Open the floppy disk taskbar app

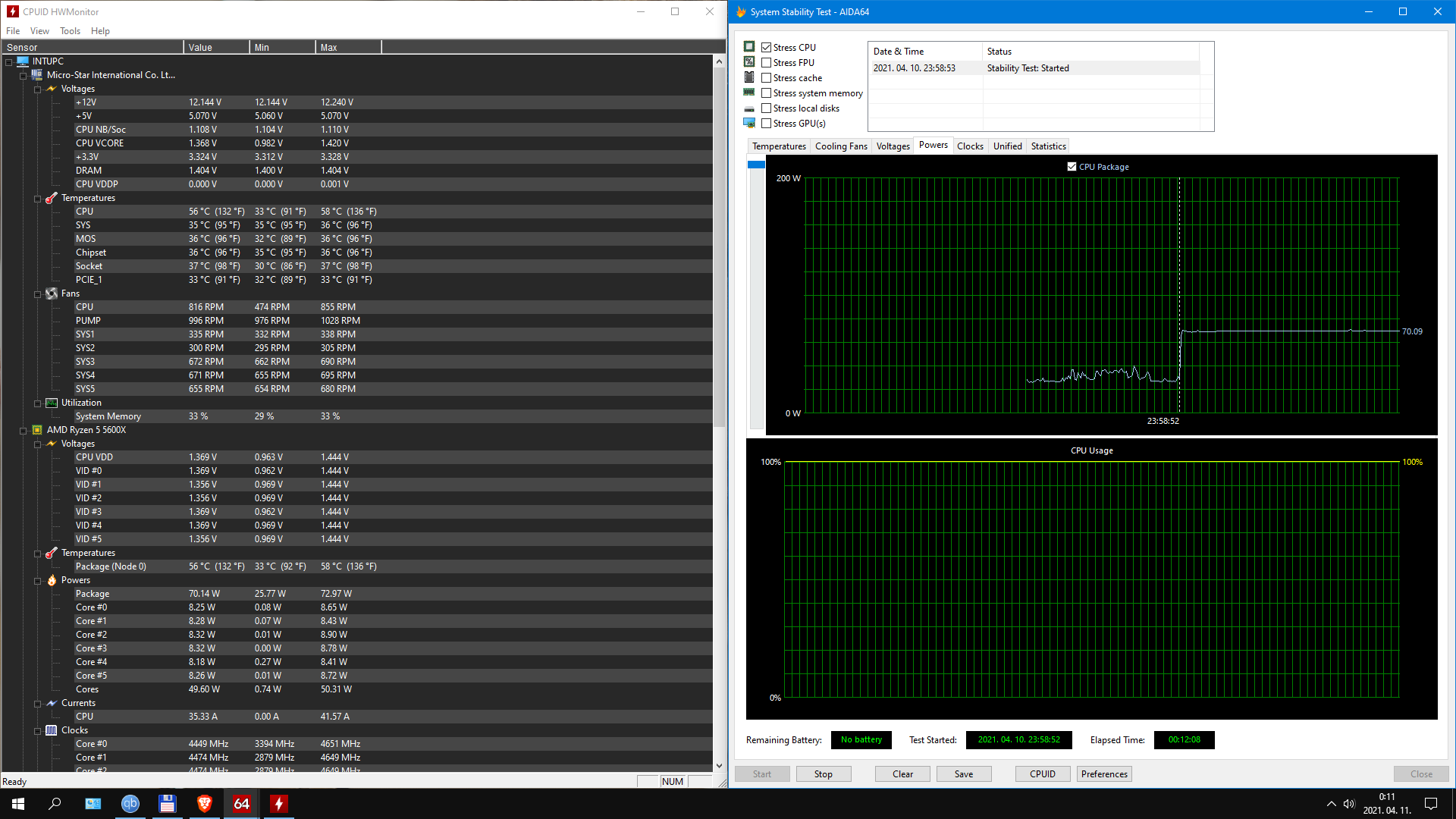(168, 804)
